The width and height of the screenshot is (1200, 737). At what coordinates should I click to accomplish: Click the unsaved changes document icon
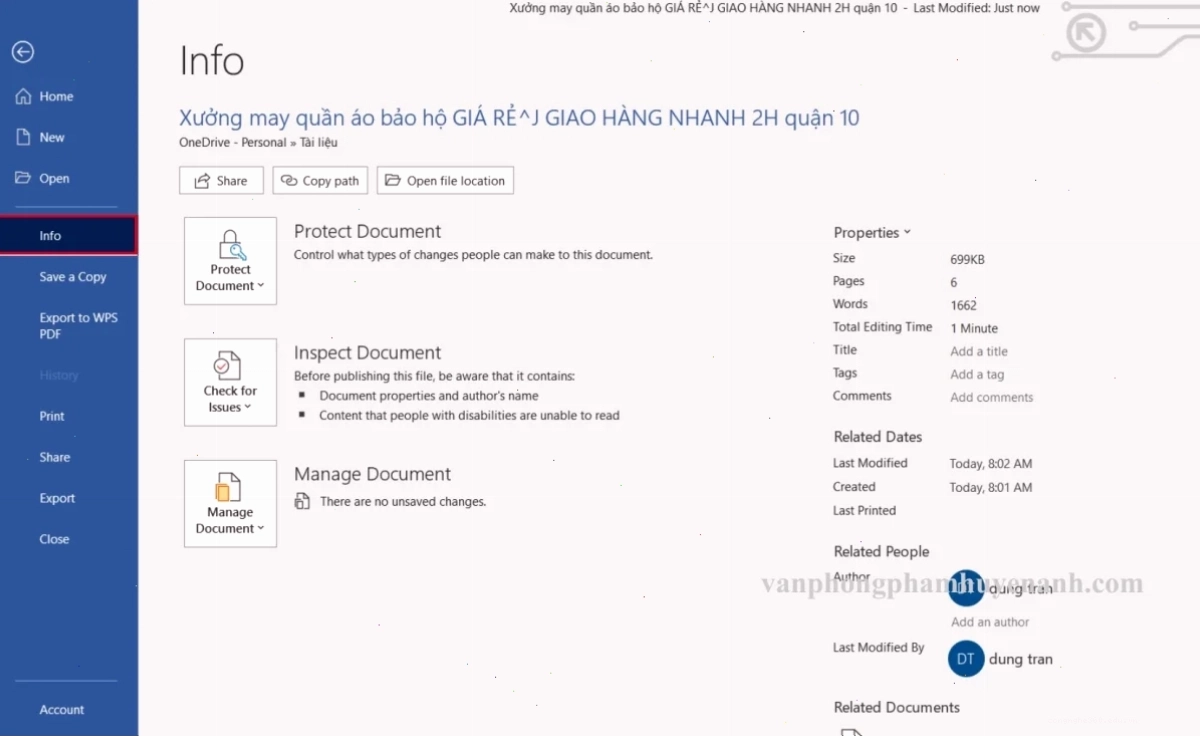pos(302,501)
